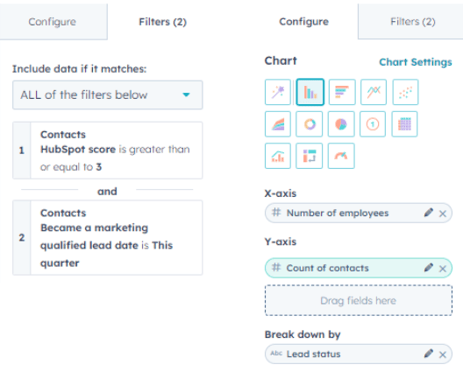Select the table grid chart icon
Screen dimensions: 463x372
click(405, 124)
